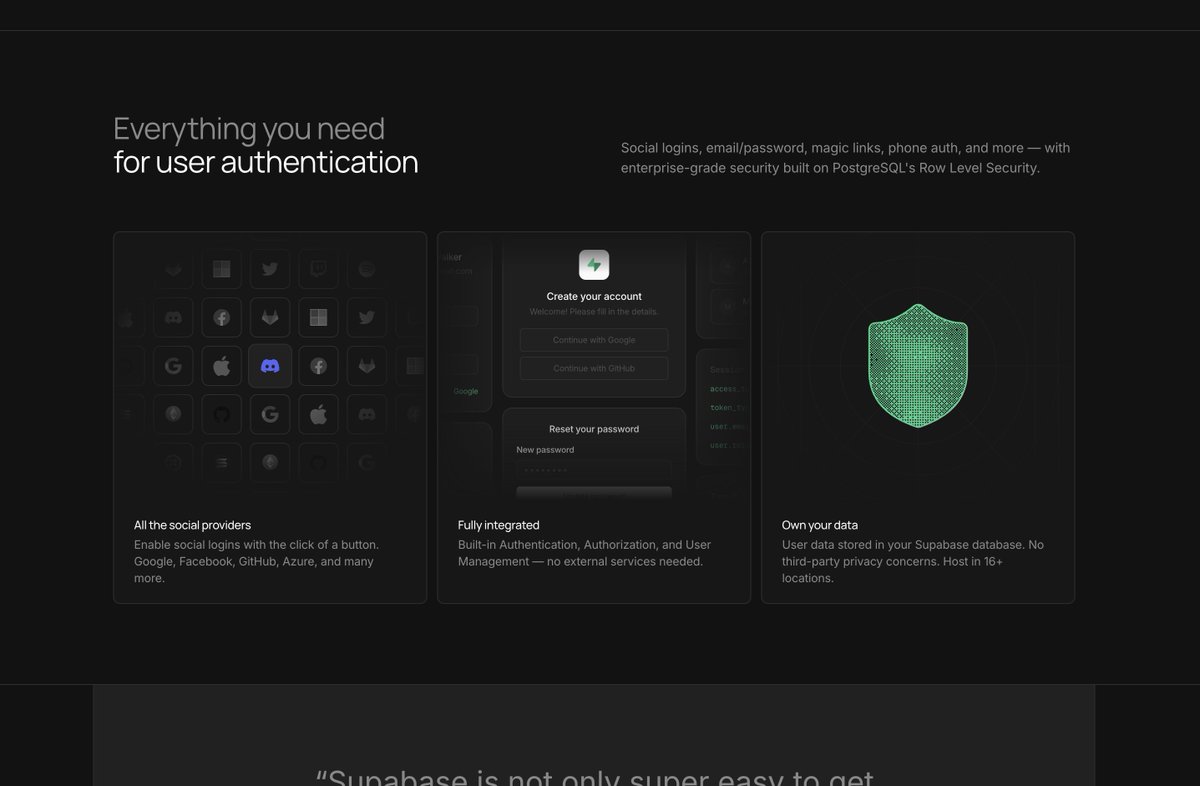The height and width of the screenshot is (786, 1200).
Task: Click the 'Built-in Authentication, Authorization' description
Action: click(x=585, y=553)
